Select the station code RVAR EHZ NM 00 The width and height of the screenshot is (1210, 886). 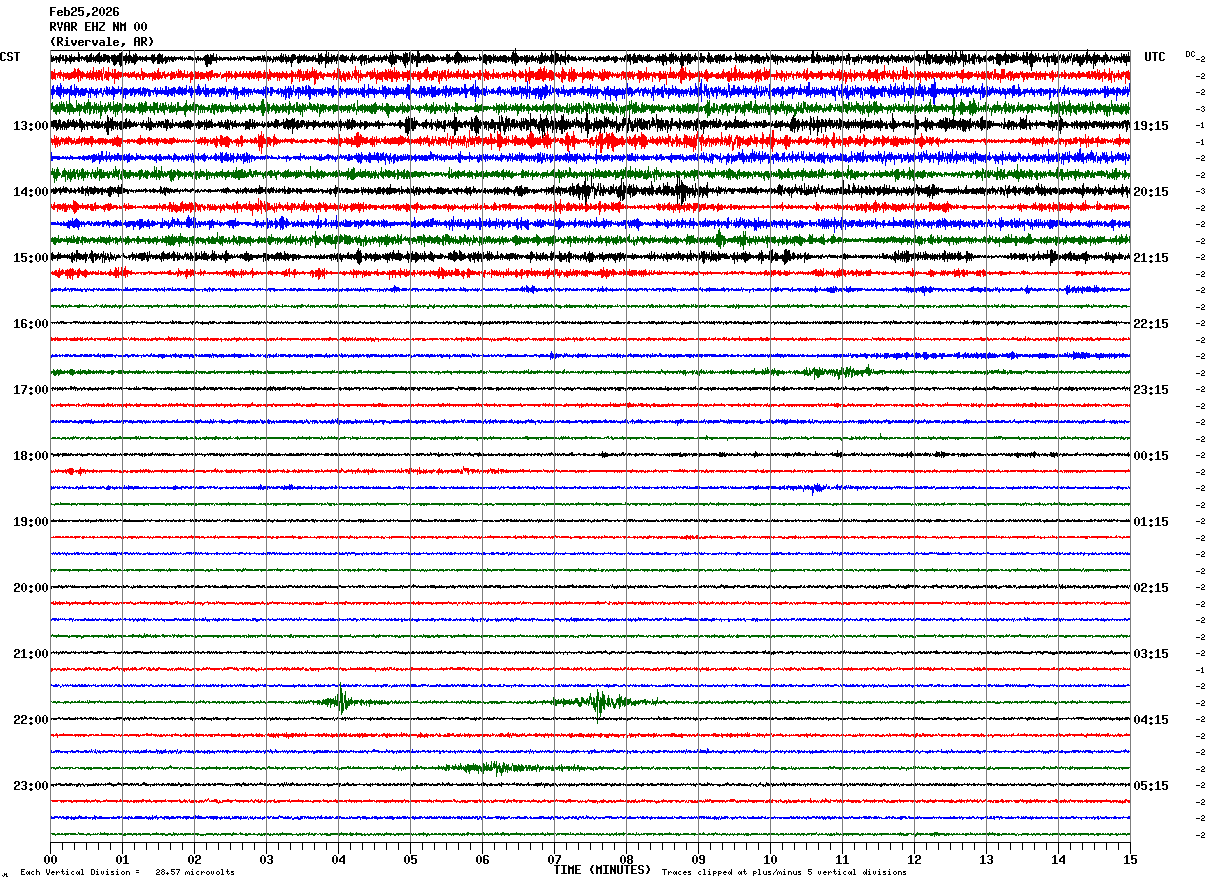[98, 27]
